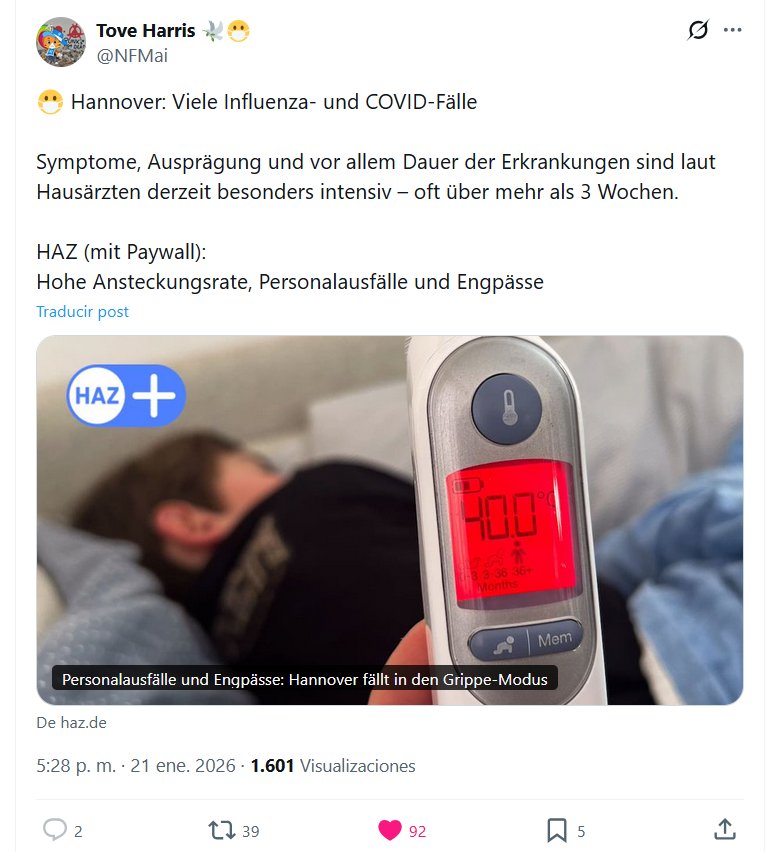Toggle the pink heart like button
Viewport: 768px width, 852px height.
[x=390, y=830]
